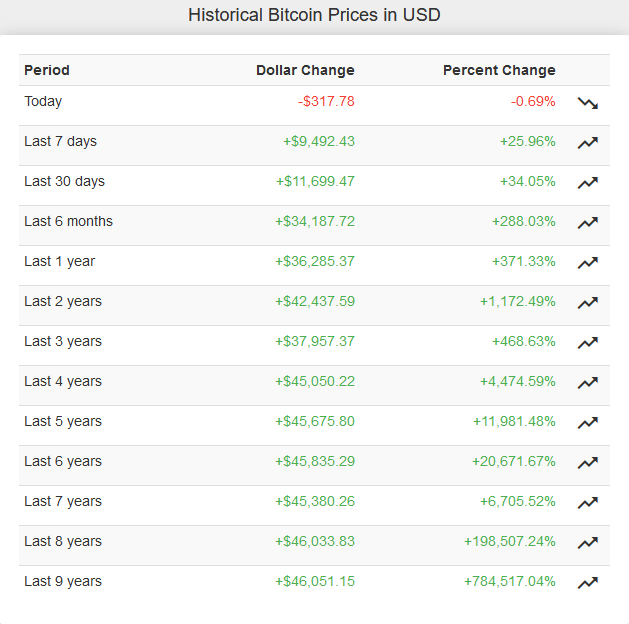The image size is (629, 624).
Task: Click the trend icon in Last 5 years row
Action: 588,423
